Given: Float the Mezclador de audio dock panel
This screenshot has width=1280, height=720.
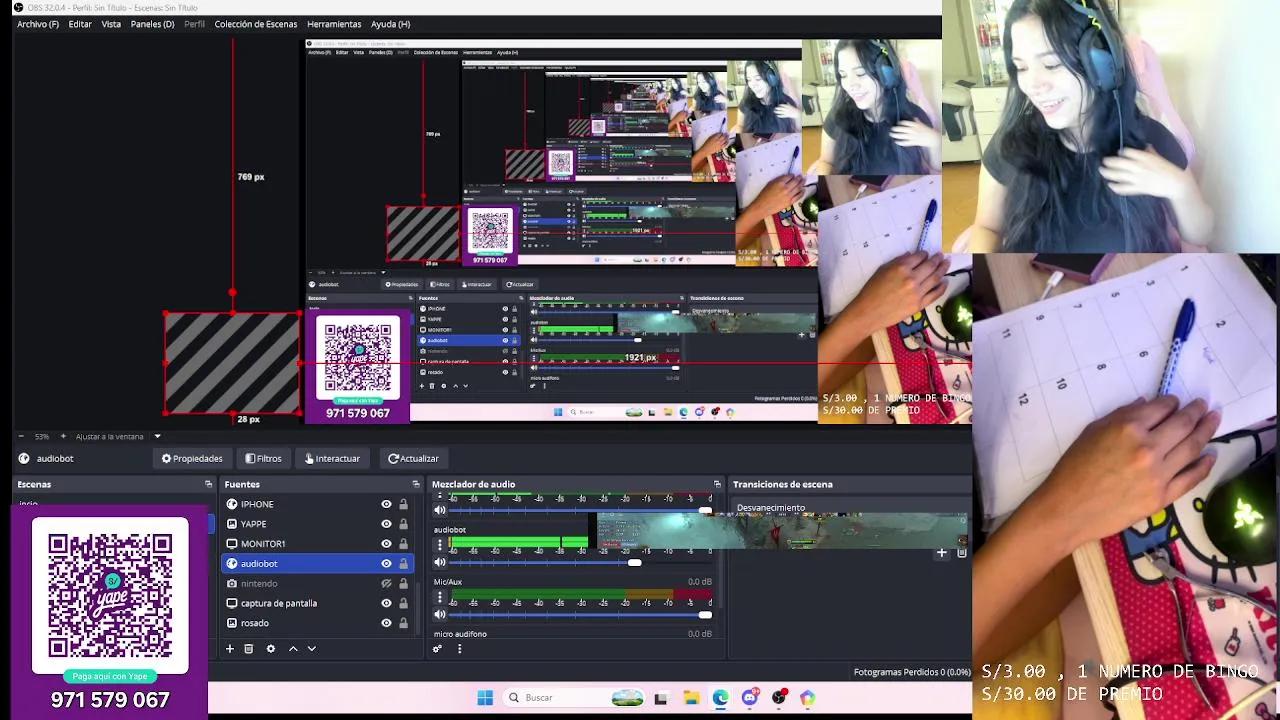Looking at the screenshot, I should point(717,484).
